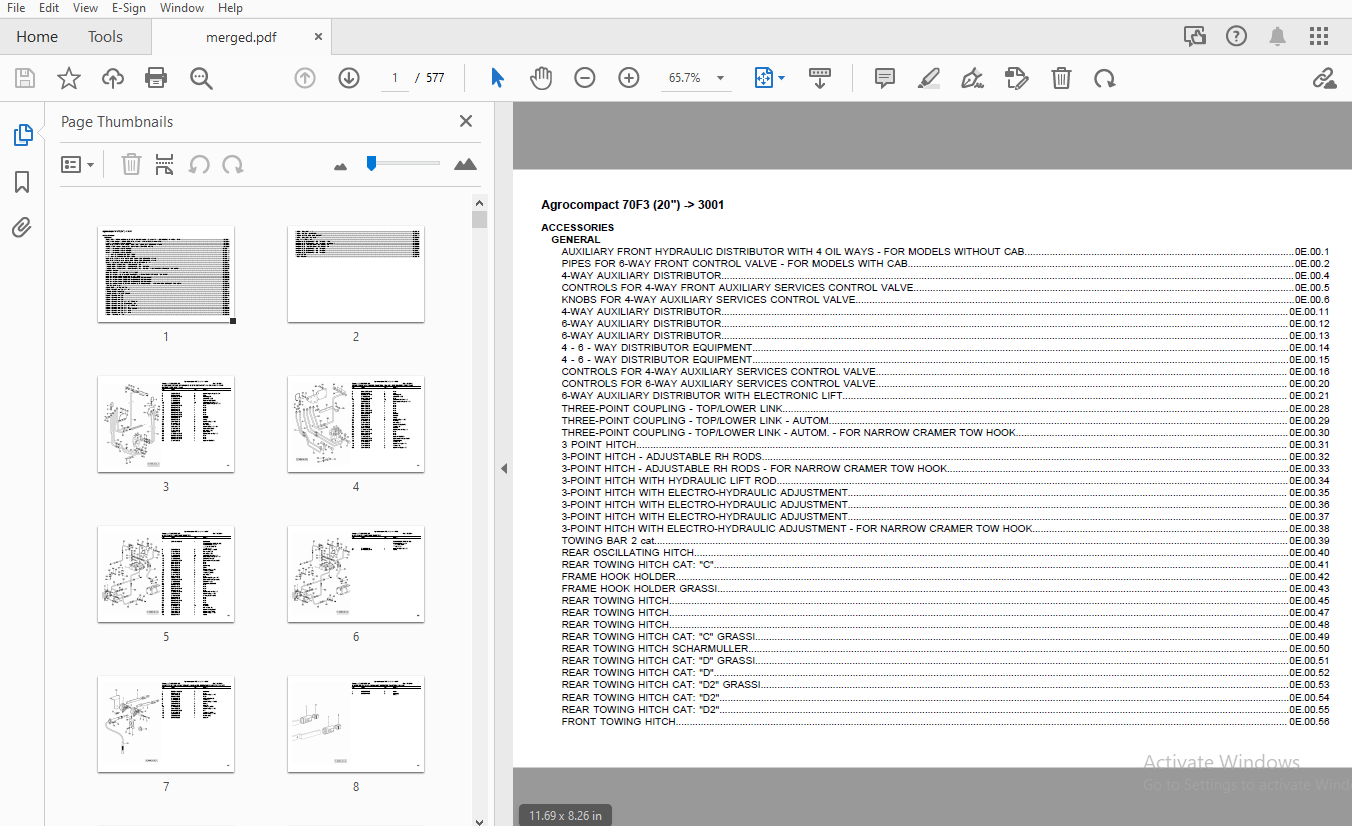Select page 3 thumbnail
Image resolution: width=1352 pixels, height=826 pixels.
166,424
